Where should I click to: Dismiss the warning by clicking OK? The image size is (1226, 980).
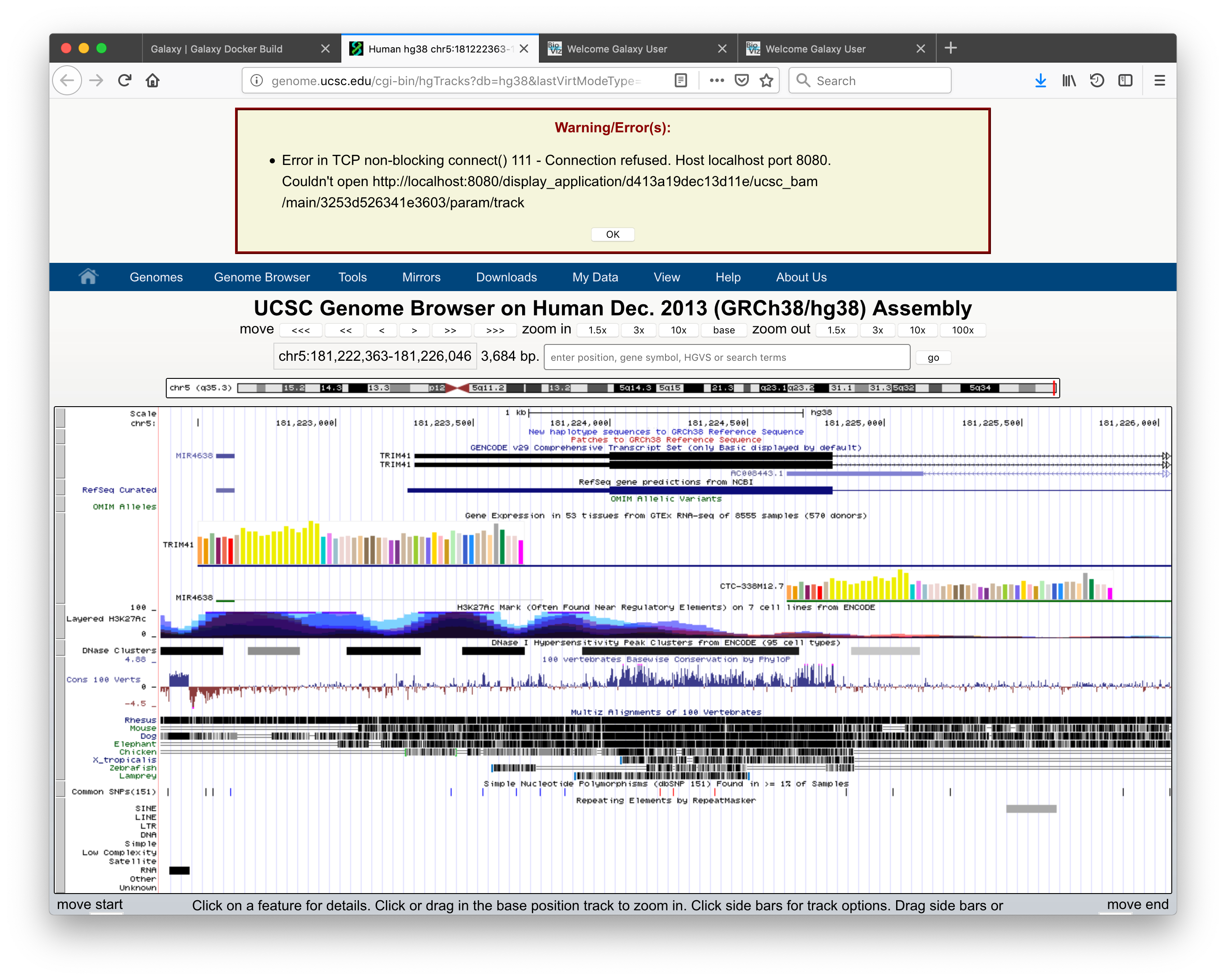click(x=613, y=234)
